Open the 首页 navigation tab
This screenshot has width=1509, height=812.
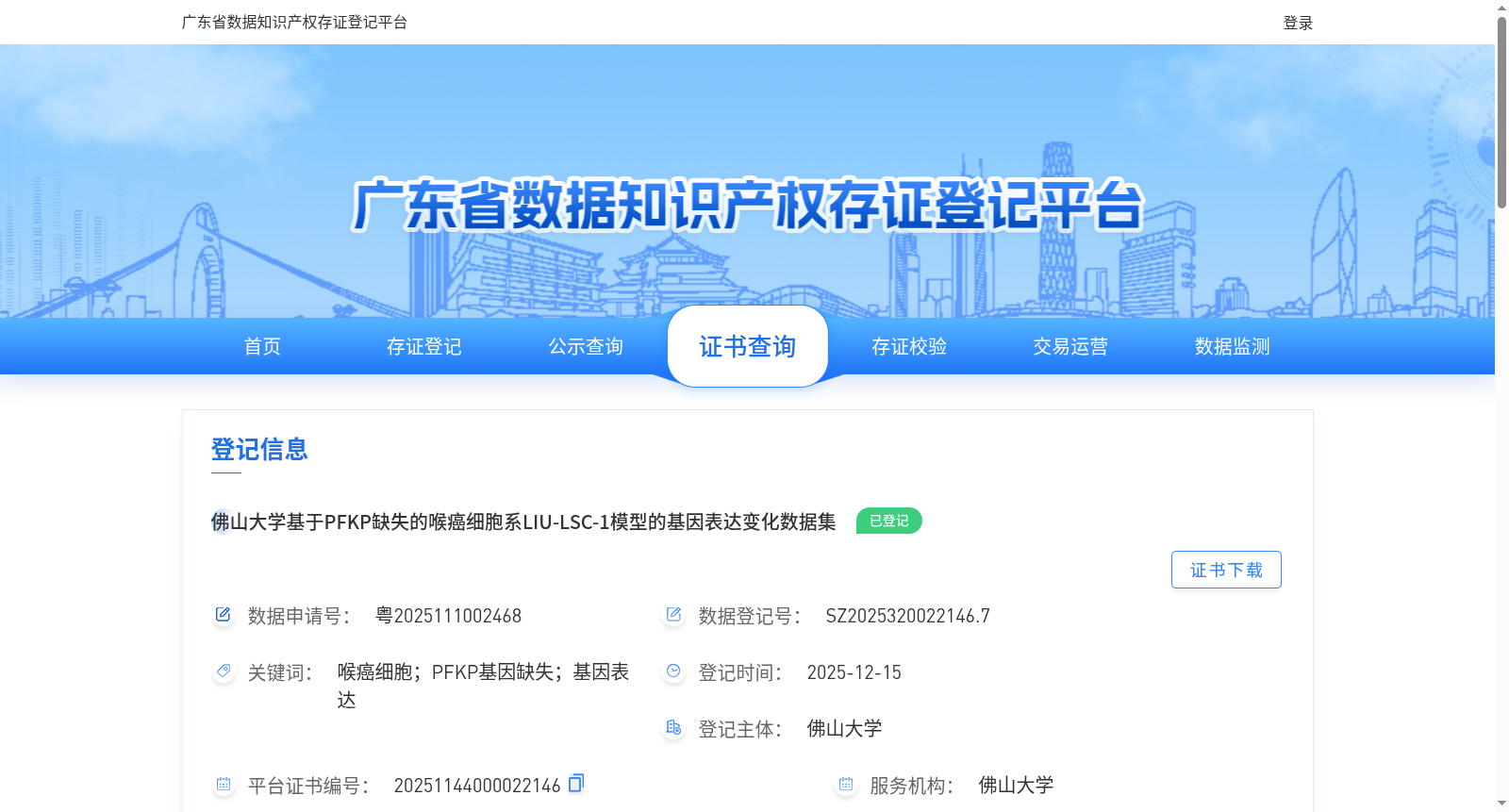[262, 346]
